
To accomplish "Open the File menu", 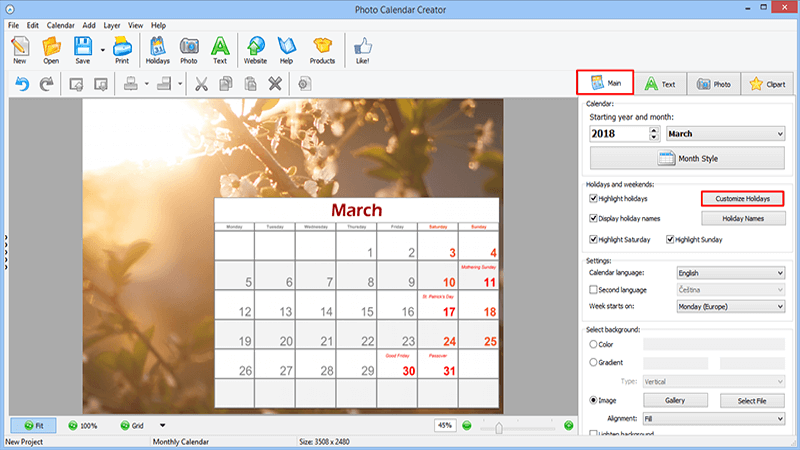I will [13, 25].
